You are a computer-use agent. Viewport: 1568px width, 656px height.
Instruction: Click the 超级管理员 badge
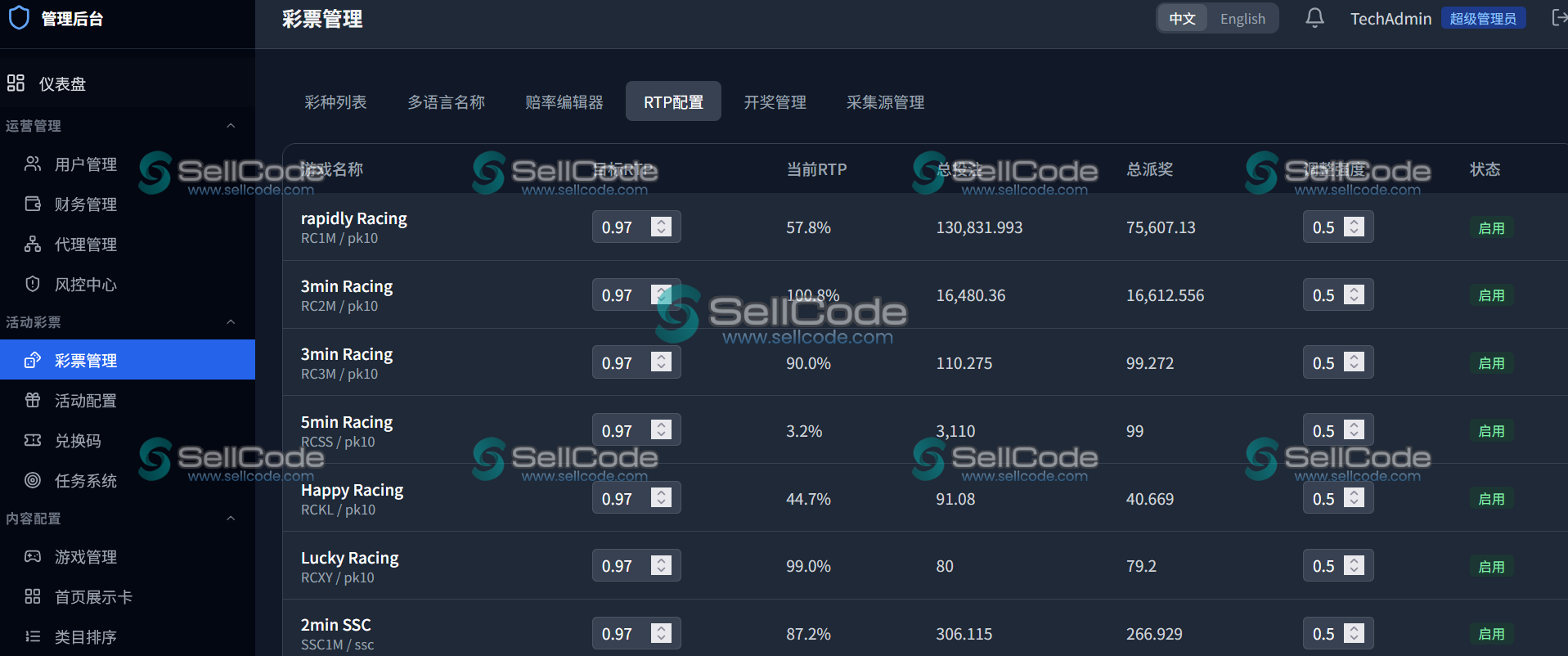pos(1483,18)
